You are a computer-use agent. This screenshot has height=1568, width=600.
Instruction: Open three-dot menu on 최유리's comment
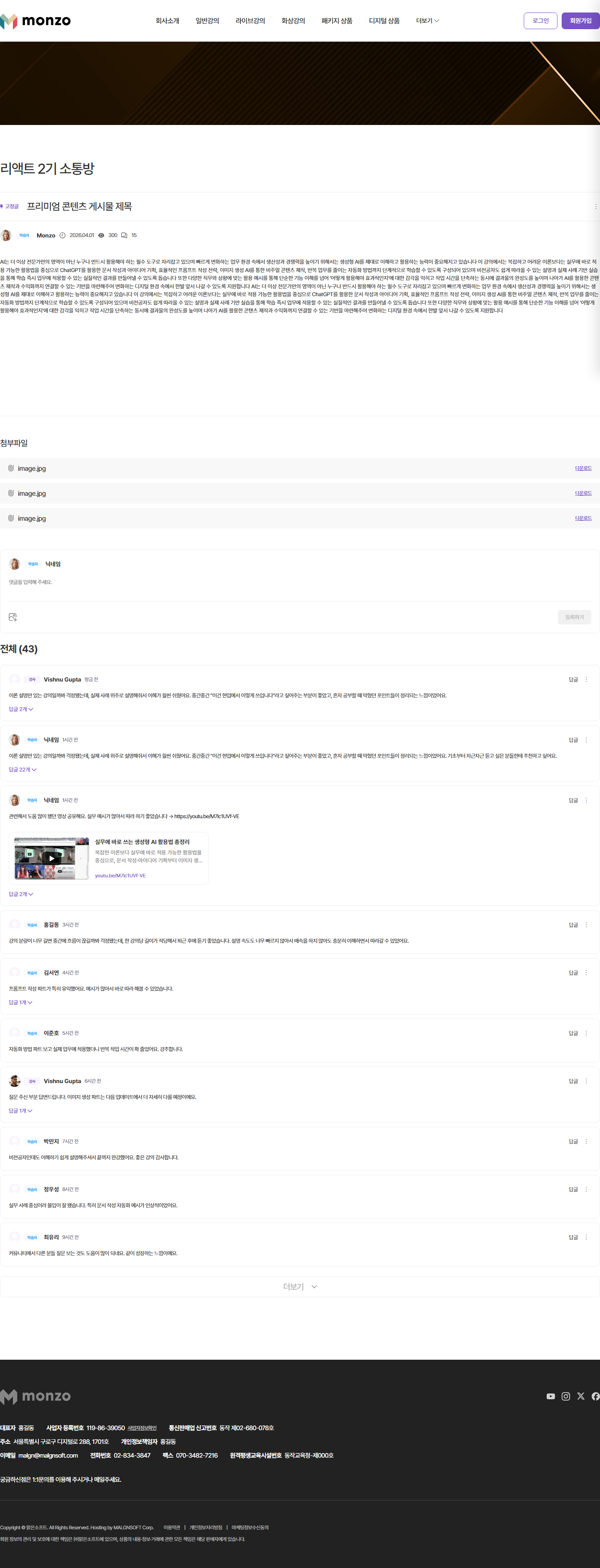coord(586,1237)
